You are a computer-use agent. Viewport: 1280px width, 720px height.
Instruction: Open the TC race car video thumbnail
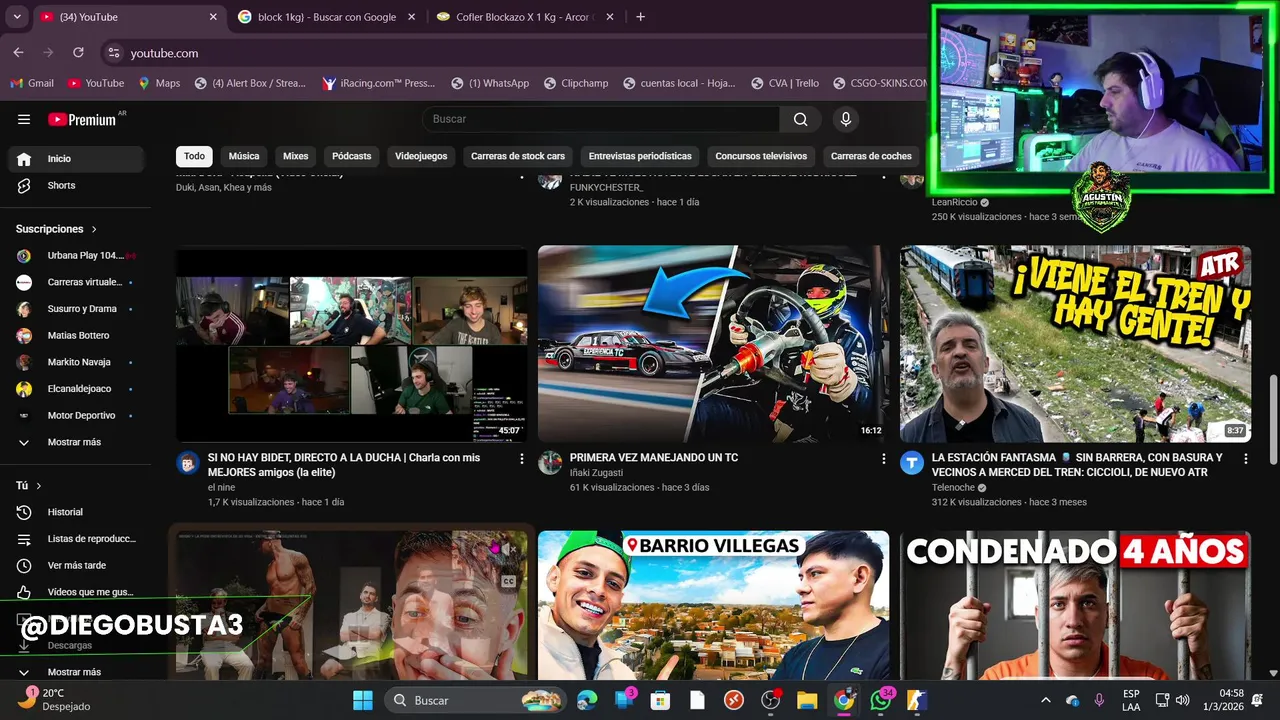[713, 344]
